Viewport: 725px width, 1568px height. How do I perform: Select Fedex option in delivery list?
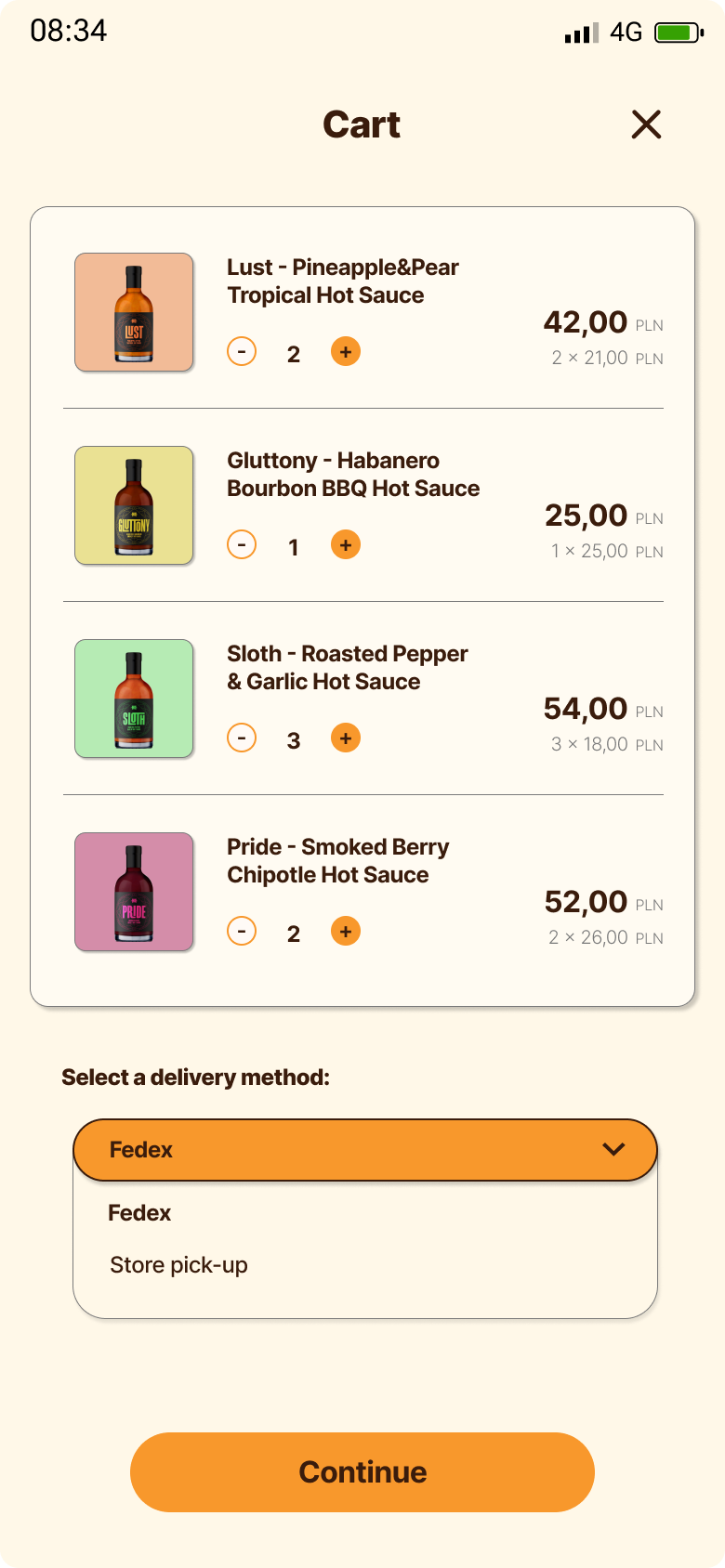[140, 1213]
